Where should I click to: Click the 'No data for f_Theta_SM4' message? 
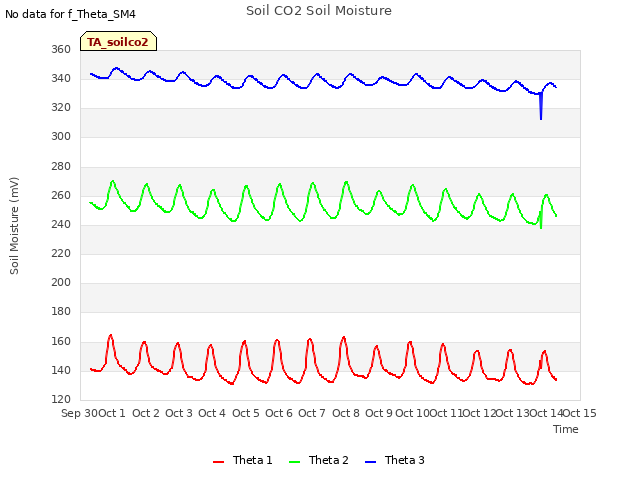pyautogui.click(x=70, y=14)
